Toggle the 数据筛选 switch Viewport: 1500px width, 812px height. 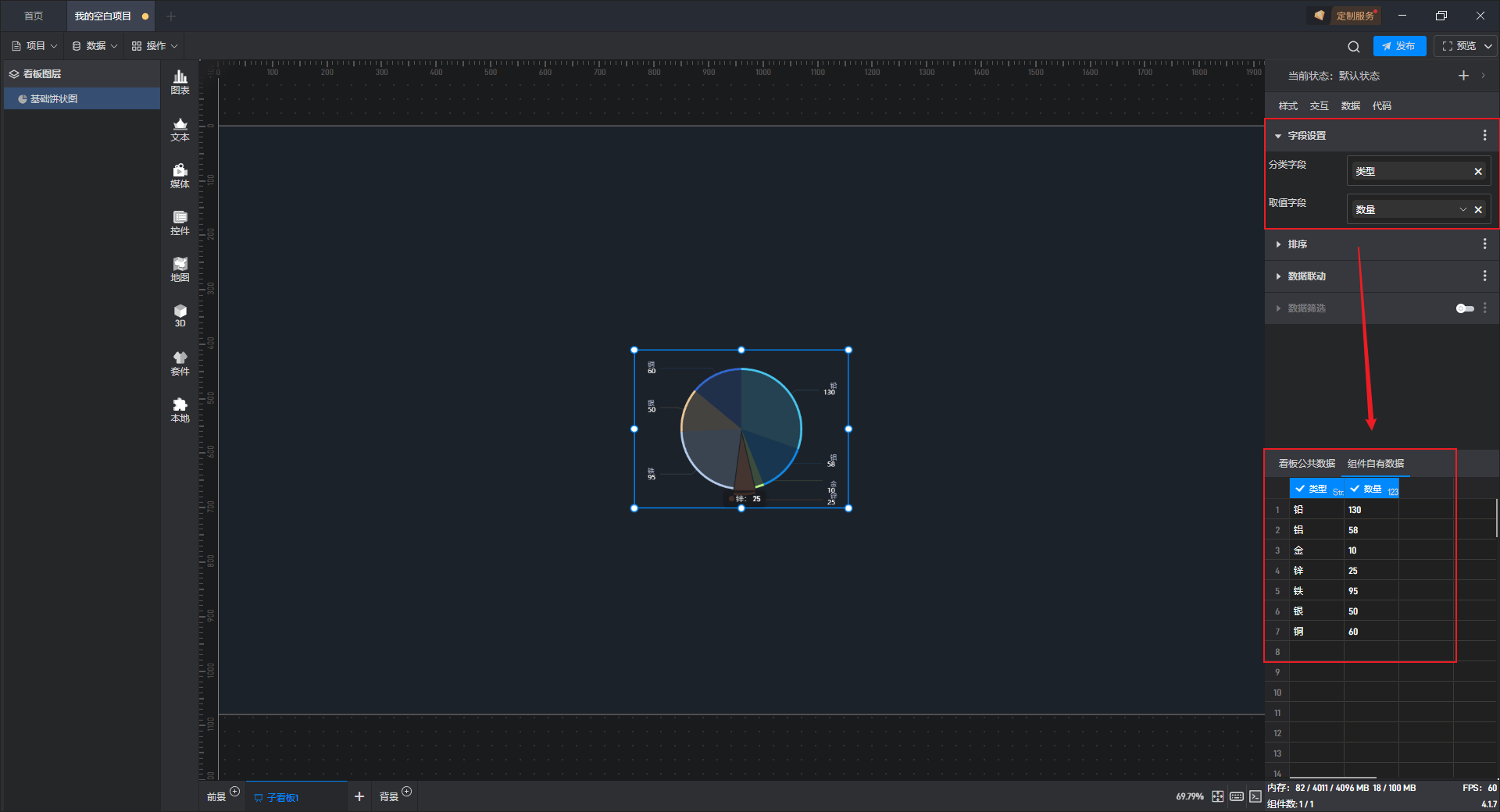(1465, 308)
